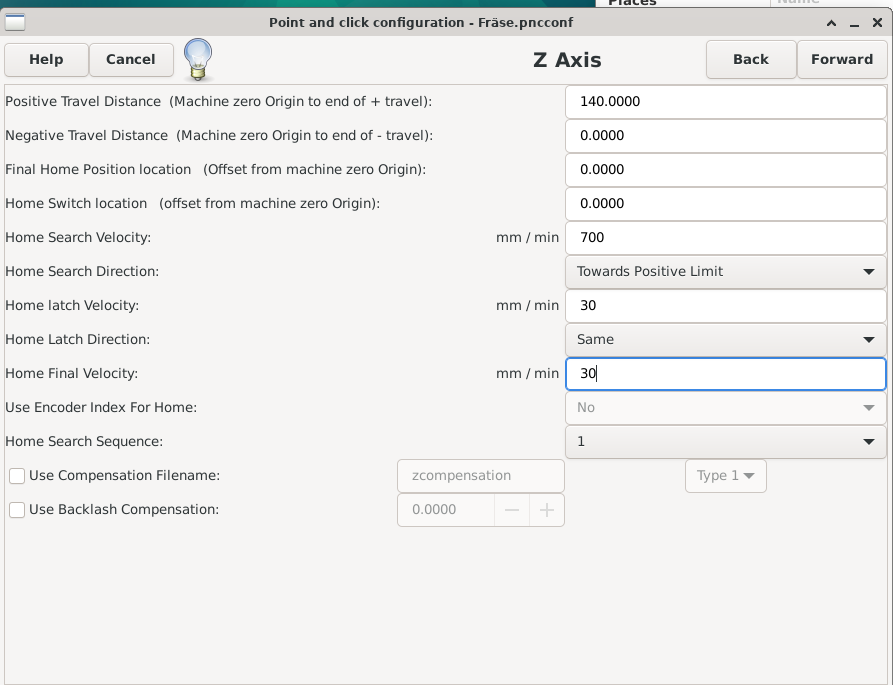Viewport: 893px width, 685px height.
Task: Click the Positive Travel Distance field
Action: pos(725,102)
